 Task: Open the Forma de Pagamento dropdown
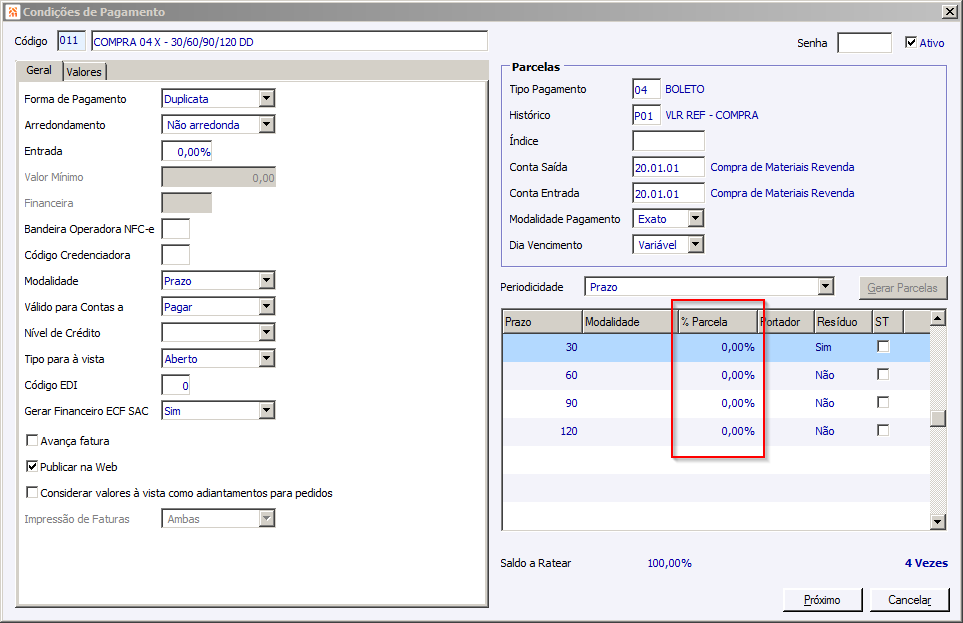pyautogui.click(x=266, y=98)
